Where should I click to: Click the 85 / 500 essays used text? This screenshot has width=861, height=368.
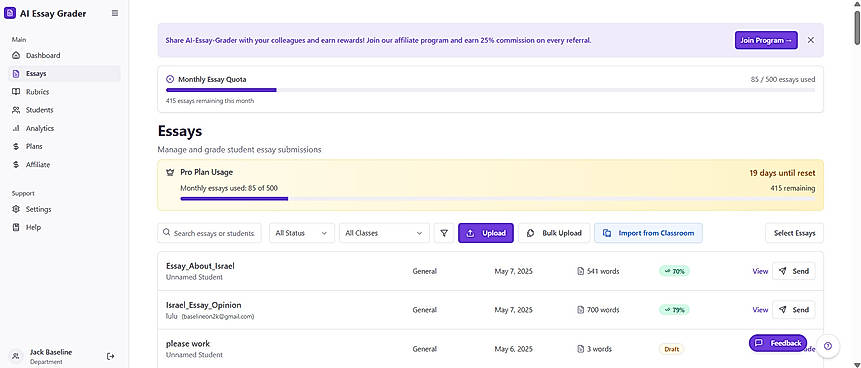coord(783,79)
